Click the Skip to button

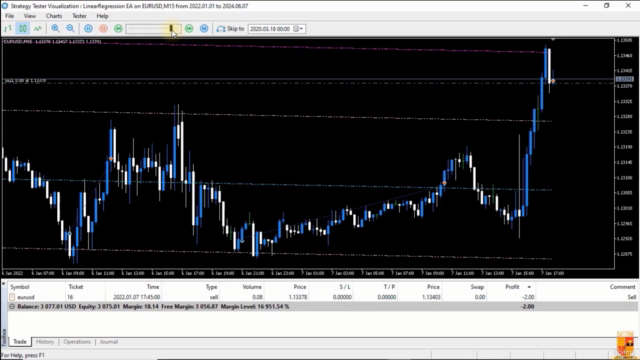point(231,29)
